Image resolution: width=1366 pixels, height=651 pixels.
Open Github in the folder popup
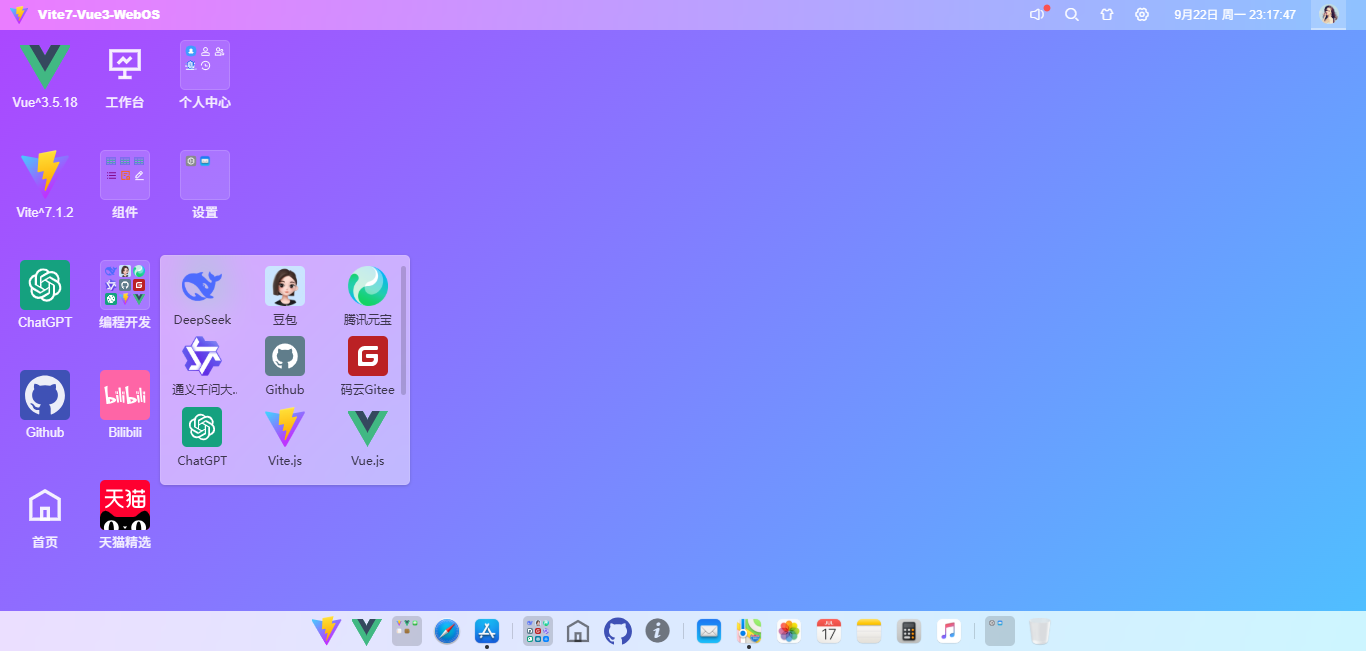pos(285,366)
